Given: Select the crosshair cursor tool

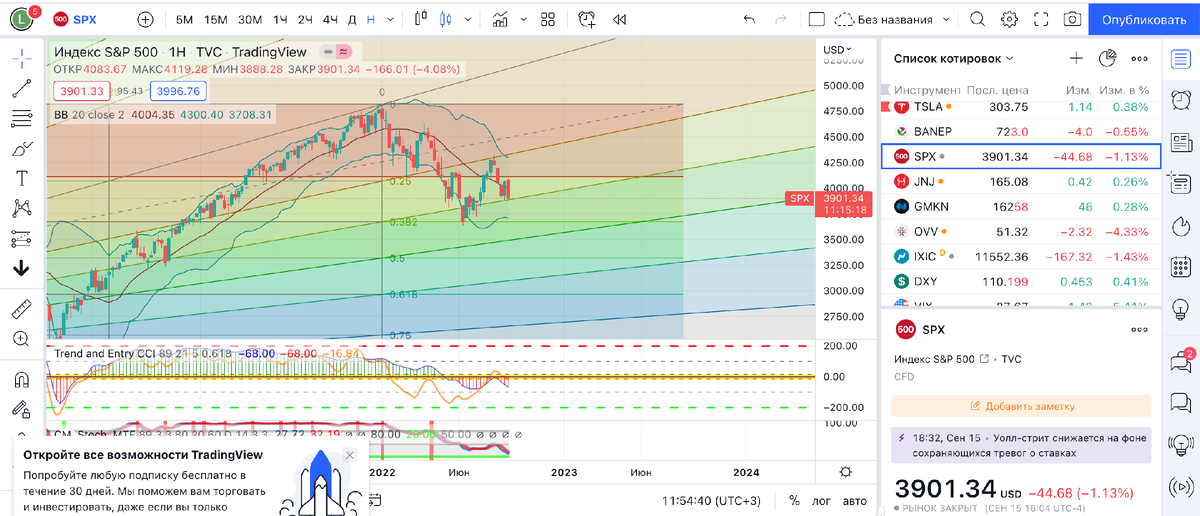Looking at the screenshot, I should tap(21, 58).
